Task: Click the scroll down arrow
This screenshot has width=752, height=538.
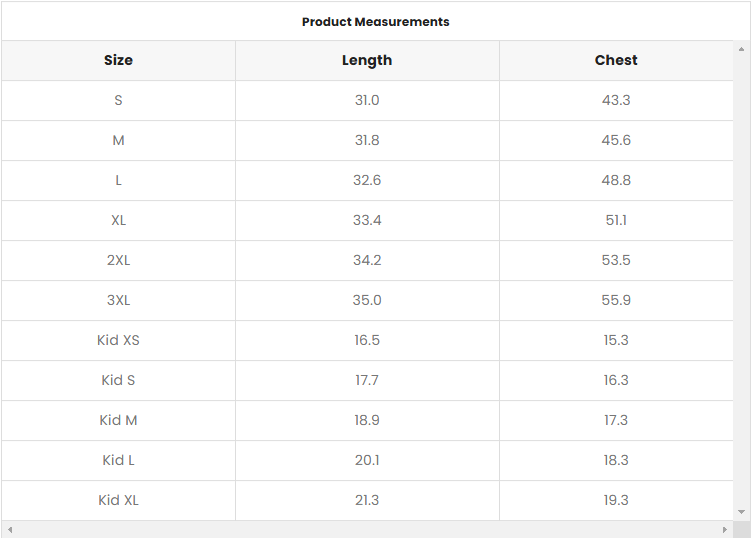Action: [741, 512]
